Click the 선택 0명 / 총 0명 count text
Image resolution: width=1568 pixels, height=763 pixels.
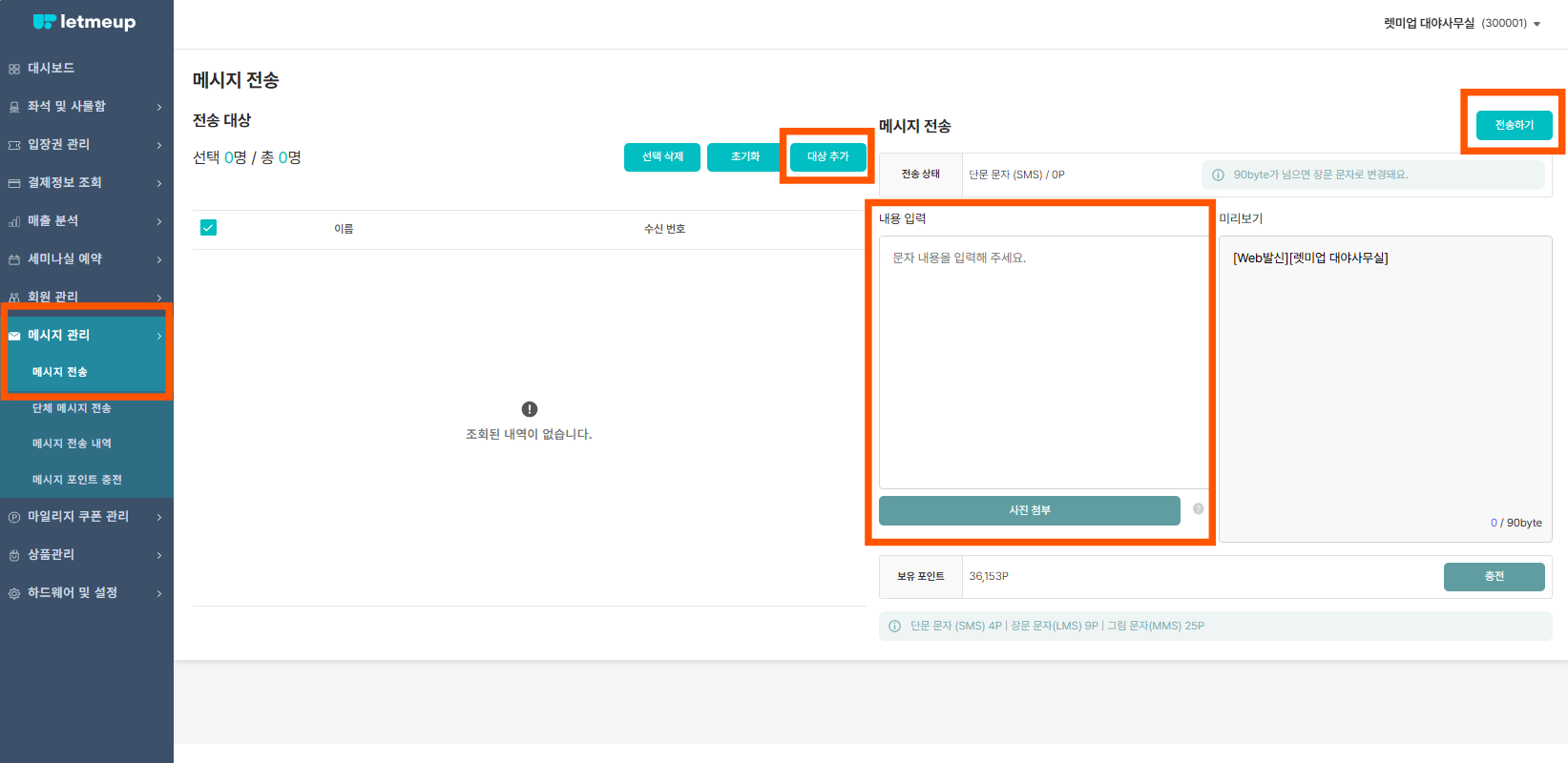(x=247, y=157)
